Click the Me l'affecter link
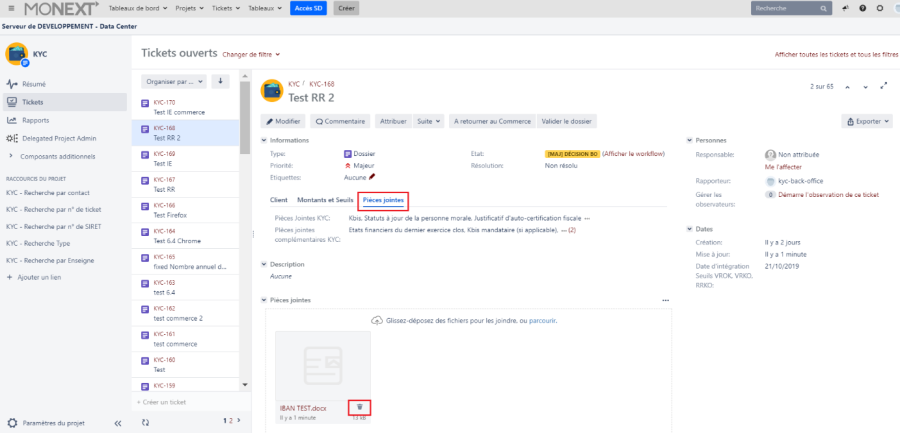The image size is (900, 433). [x=785, y=167]
